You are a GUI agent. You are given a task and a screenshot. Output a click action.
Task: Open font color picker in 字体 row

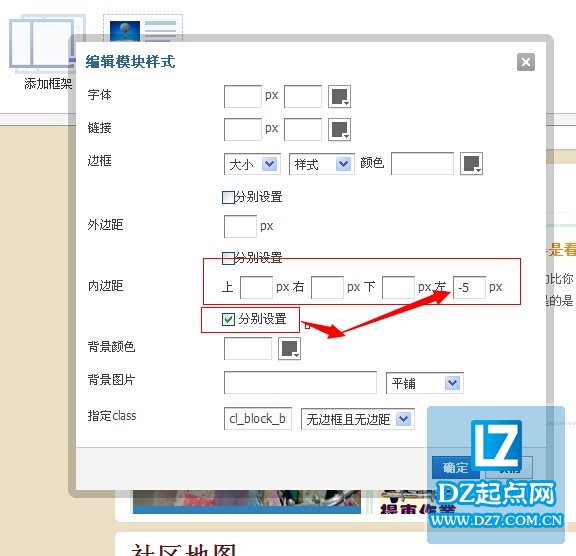(x=339, y=97)
